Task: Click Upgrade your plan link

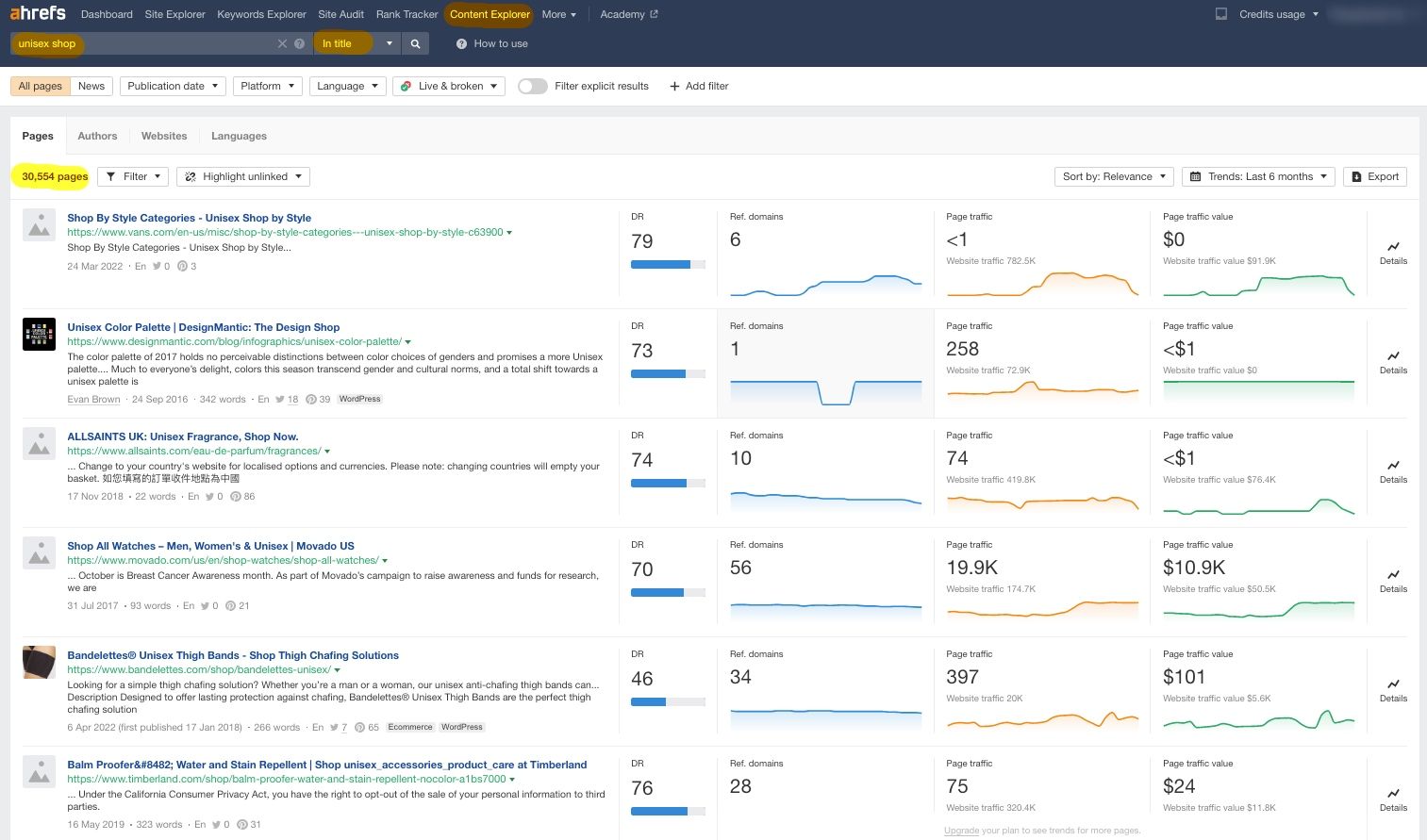Action: coord(961,831)
